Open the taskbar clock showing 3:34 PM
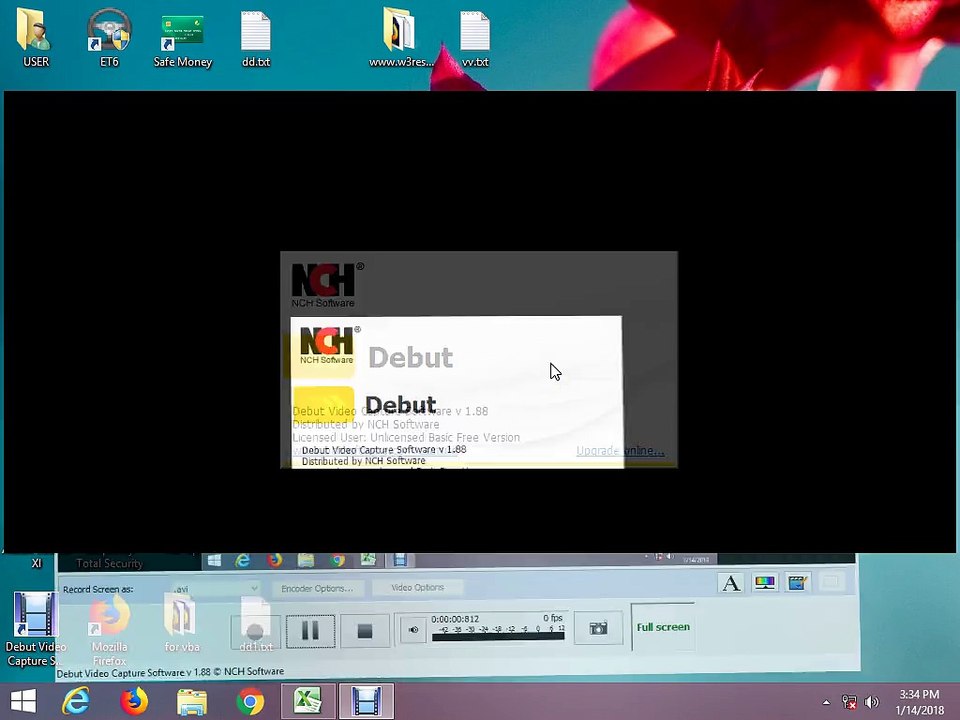This screenshot has height=720, width=960. click(920, 702)
